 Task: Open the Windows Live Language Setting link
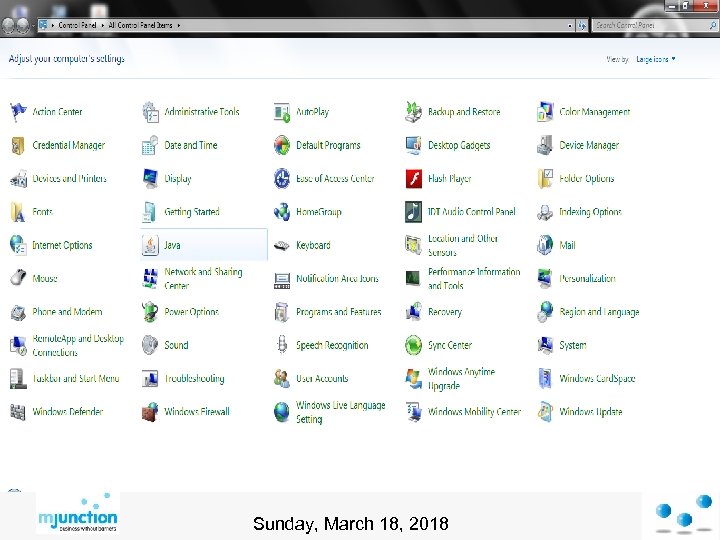point(340,412)
